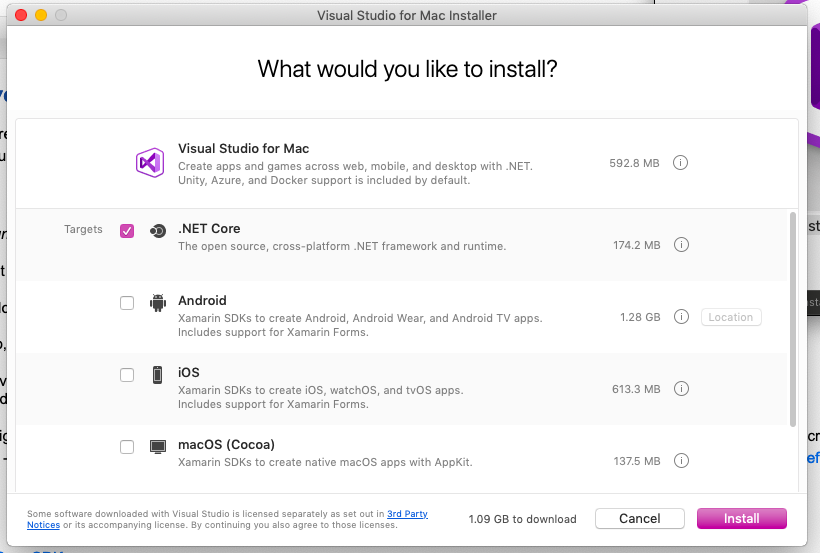
Task: Show info for iOS target
Action: click(681, 389)
